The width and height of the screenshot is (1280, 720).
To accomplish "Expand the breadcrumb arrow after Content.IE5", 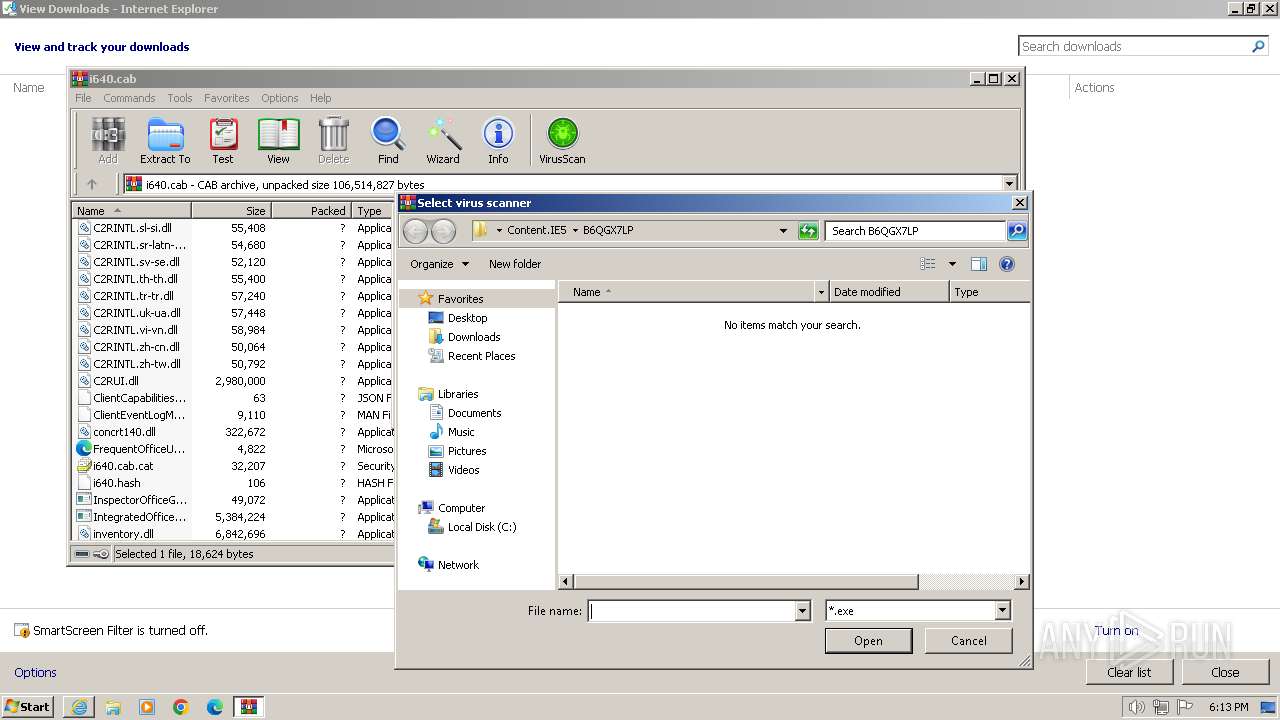I will [x=575, y=231].
